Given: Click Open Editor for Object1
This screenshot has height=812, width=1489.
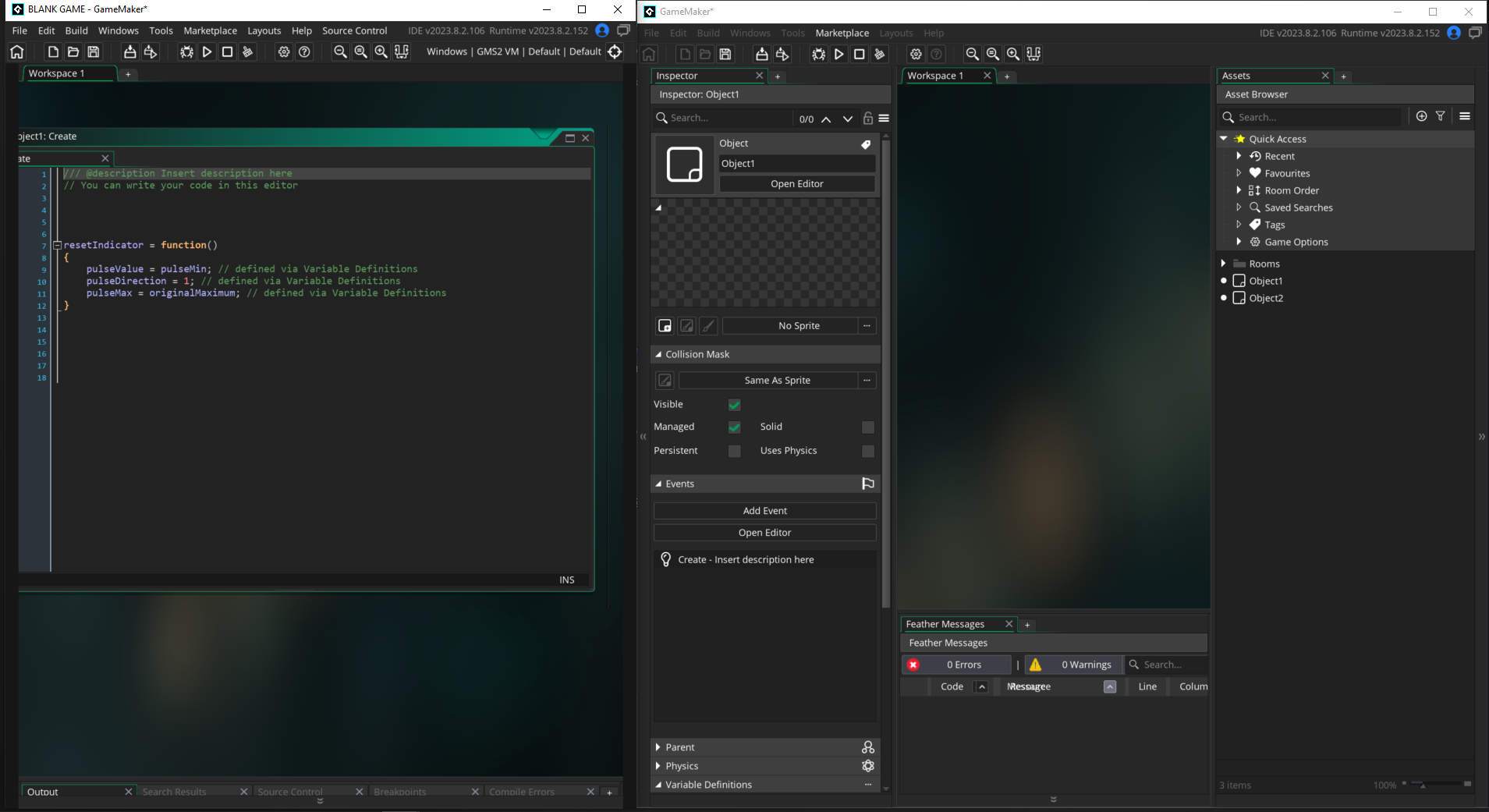Looking at the screenshot, I should click(x=796, y=183).
